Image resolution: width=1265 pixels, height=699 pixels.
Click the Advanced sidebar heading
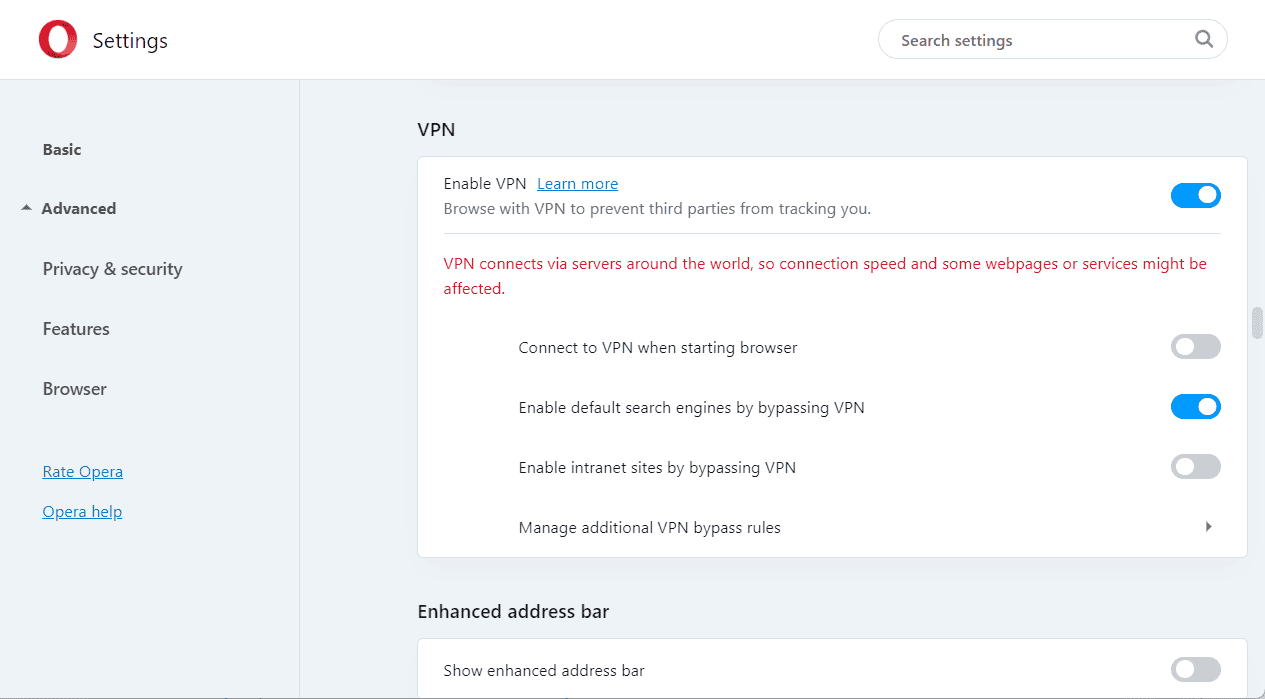(79, 208)
